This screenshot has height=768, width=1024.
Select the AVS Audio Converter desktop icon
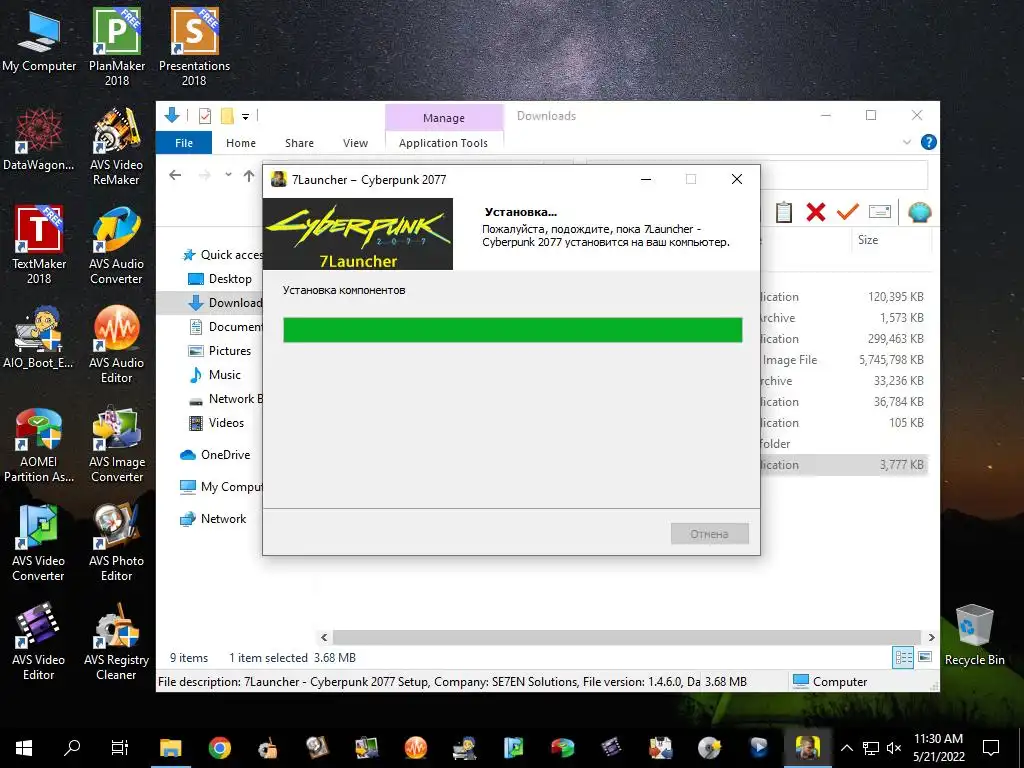[116, 246]
